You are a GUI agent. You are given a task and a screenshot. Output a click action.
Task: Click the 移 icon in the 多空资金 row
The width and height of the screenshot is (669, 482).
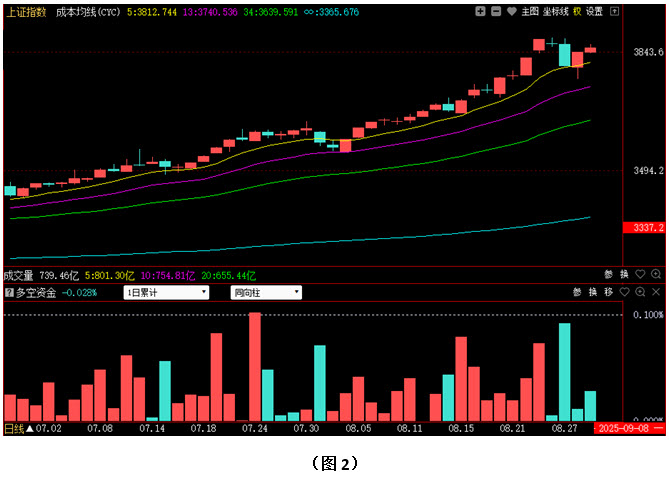tap(609, 292)
